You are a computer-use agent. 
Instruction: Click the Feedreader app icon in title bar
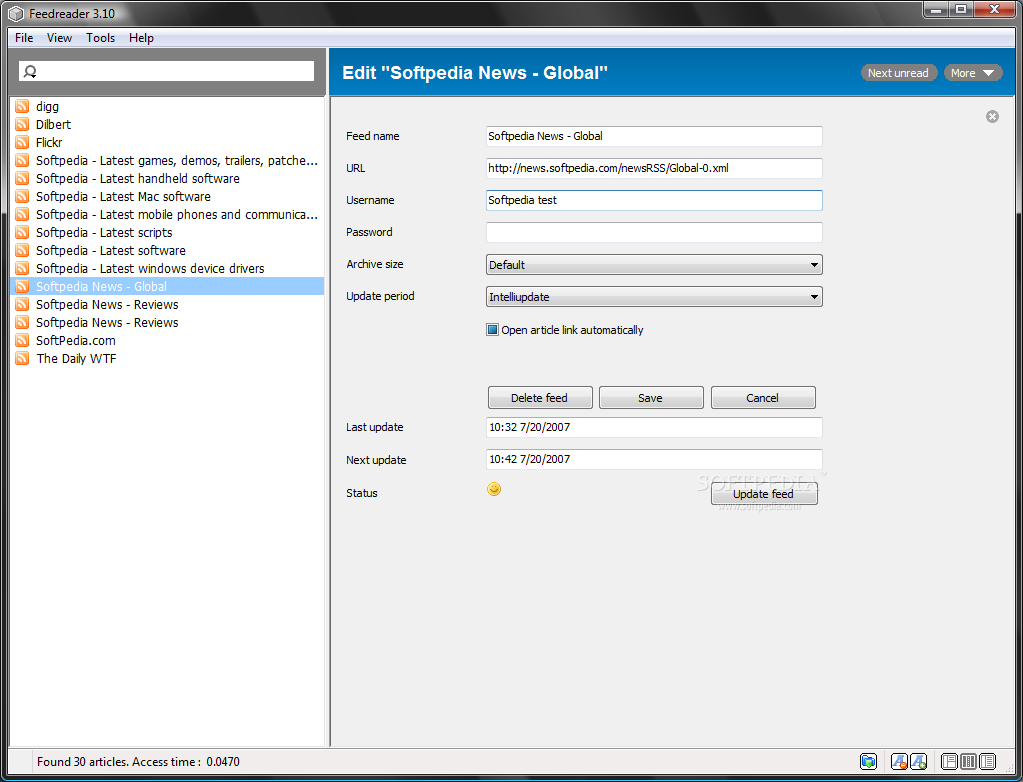pos(16,14)
